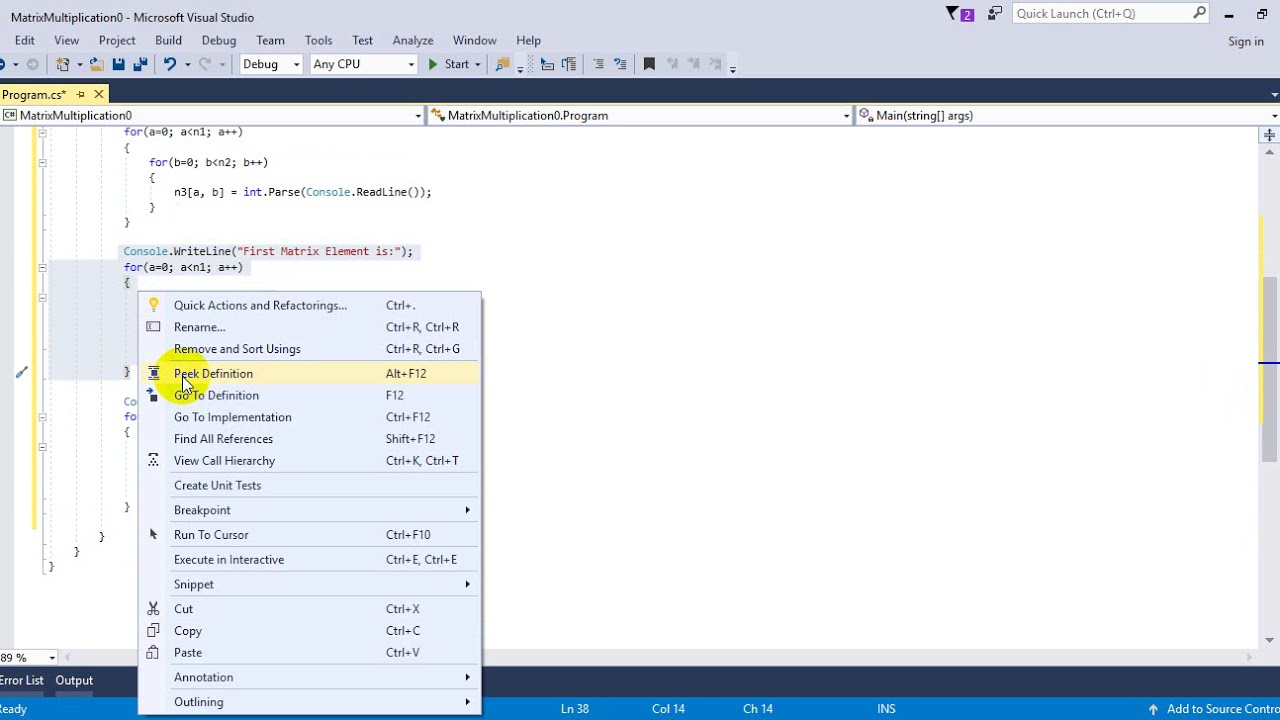Save the current file with Save icon
This screenshot has width=1280, height=720.
(118, 64)
